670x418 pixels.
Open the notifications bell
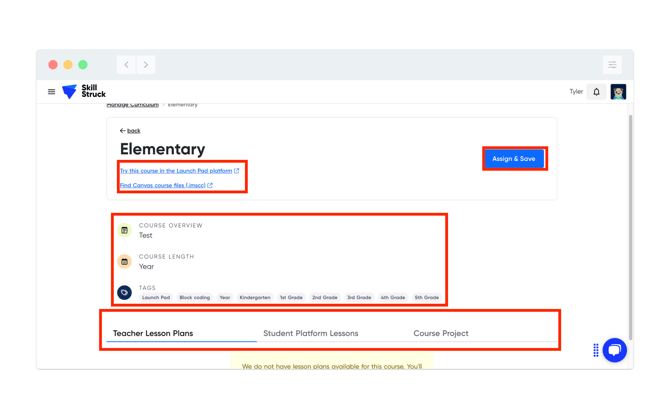(597, 92)
